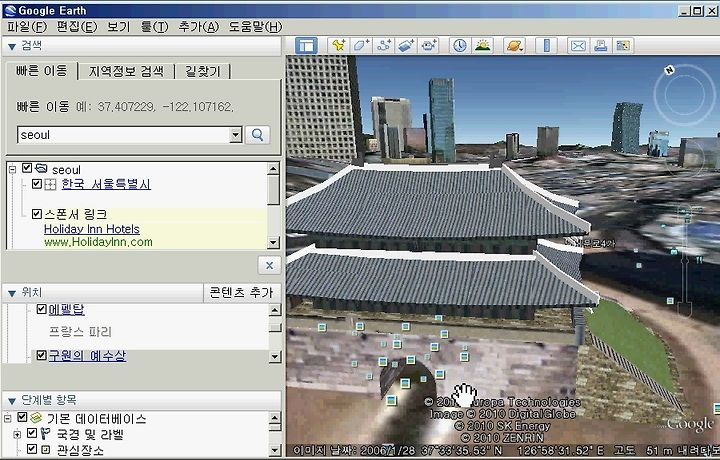Switch between planets with Saturn icon
Image resolution: width=720 pixels, height=460 pixels.
point(514,45)
